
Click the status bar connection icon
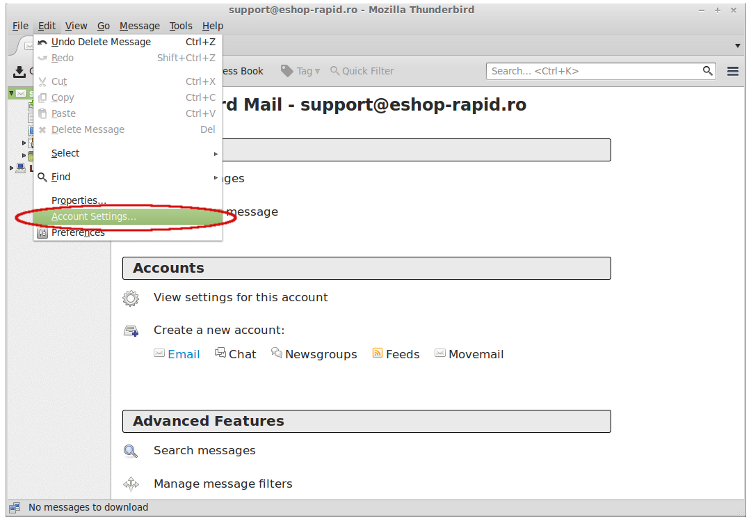point(15,508)
